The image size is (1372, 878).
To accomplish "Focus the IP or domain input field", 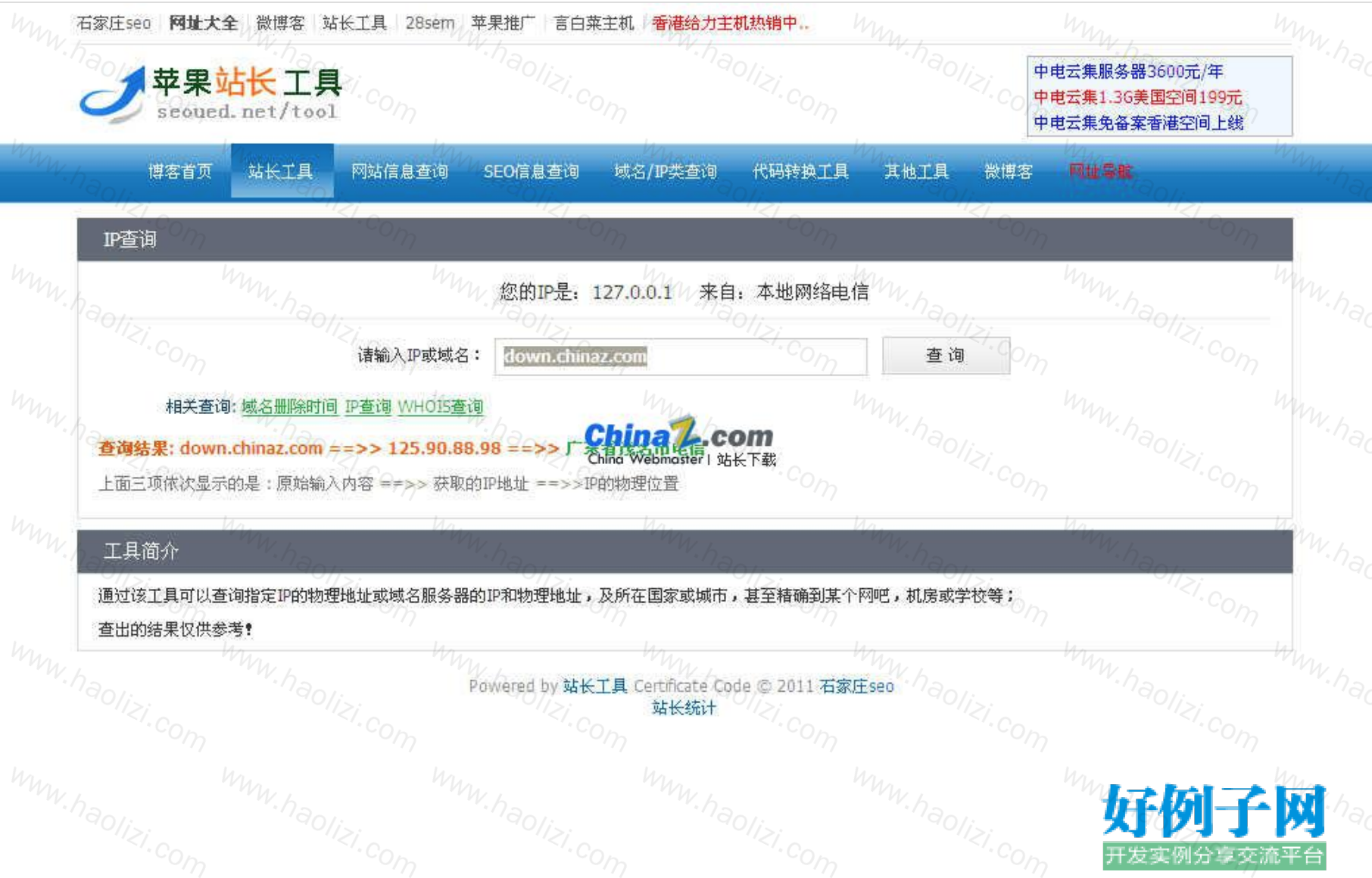I will pos(681,356).
